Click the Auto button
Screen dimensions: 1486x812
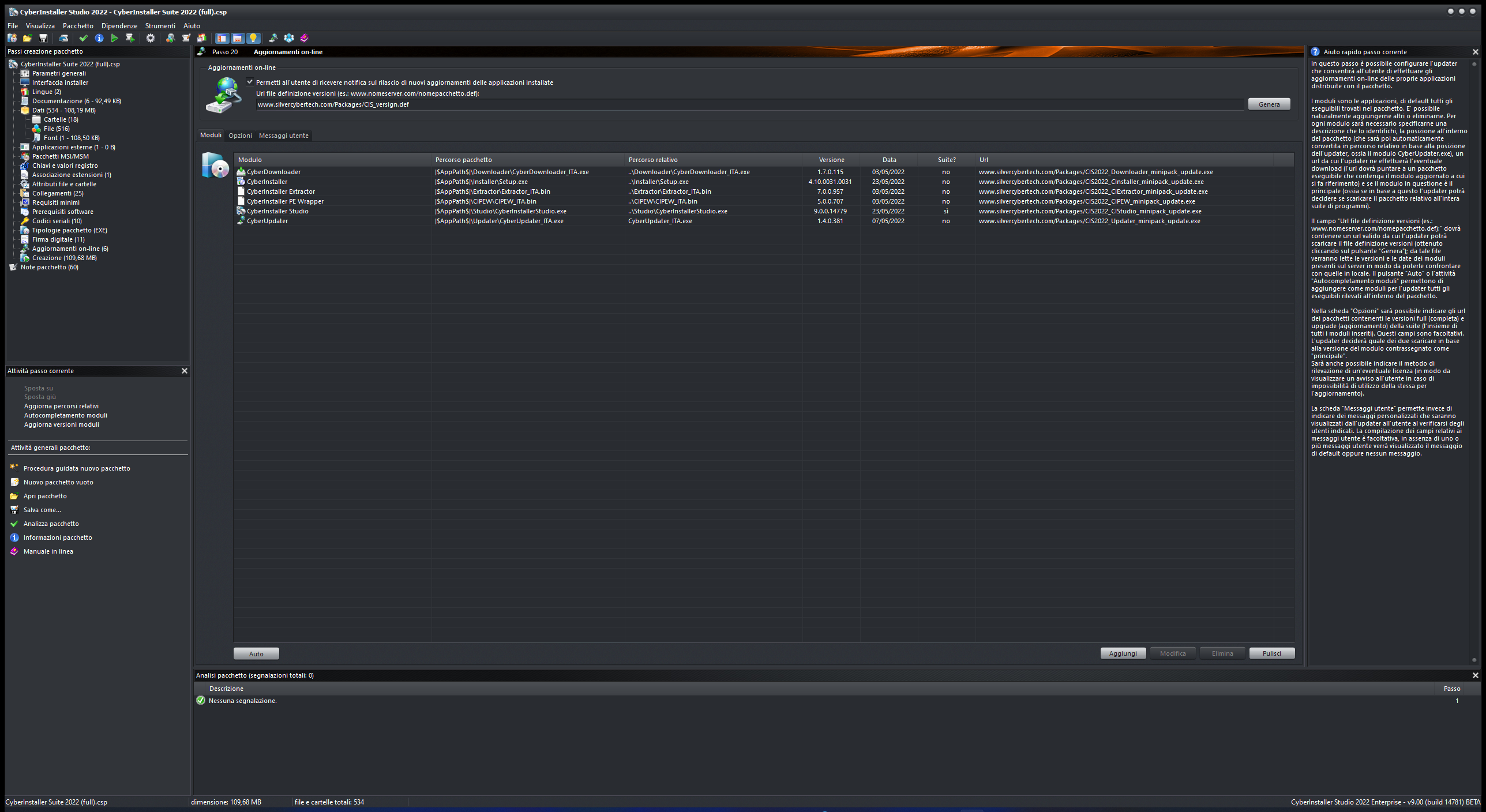[256, 653]
